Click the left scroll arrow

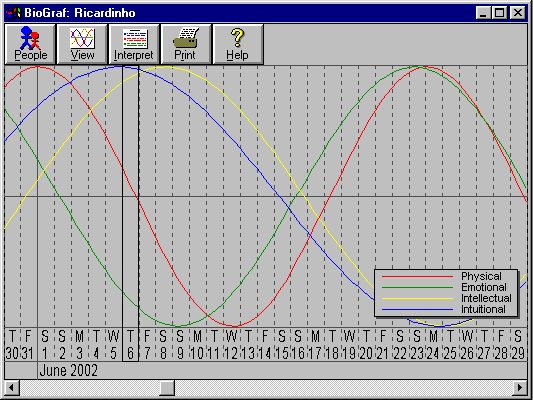click(12, 388)
